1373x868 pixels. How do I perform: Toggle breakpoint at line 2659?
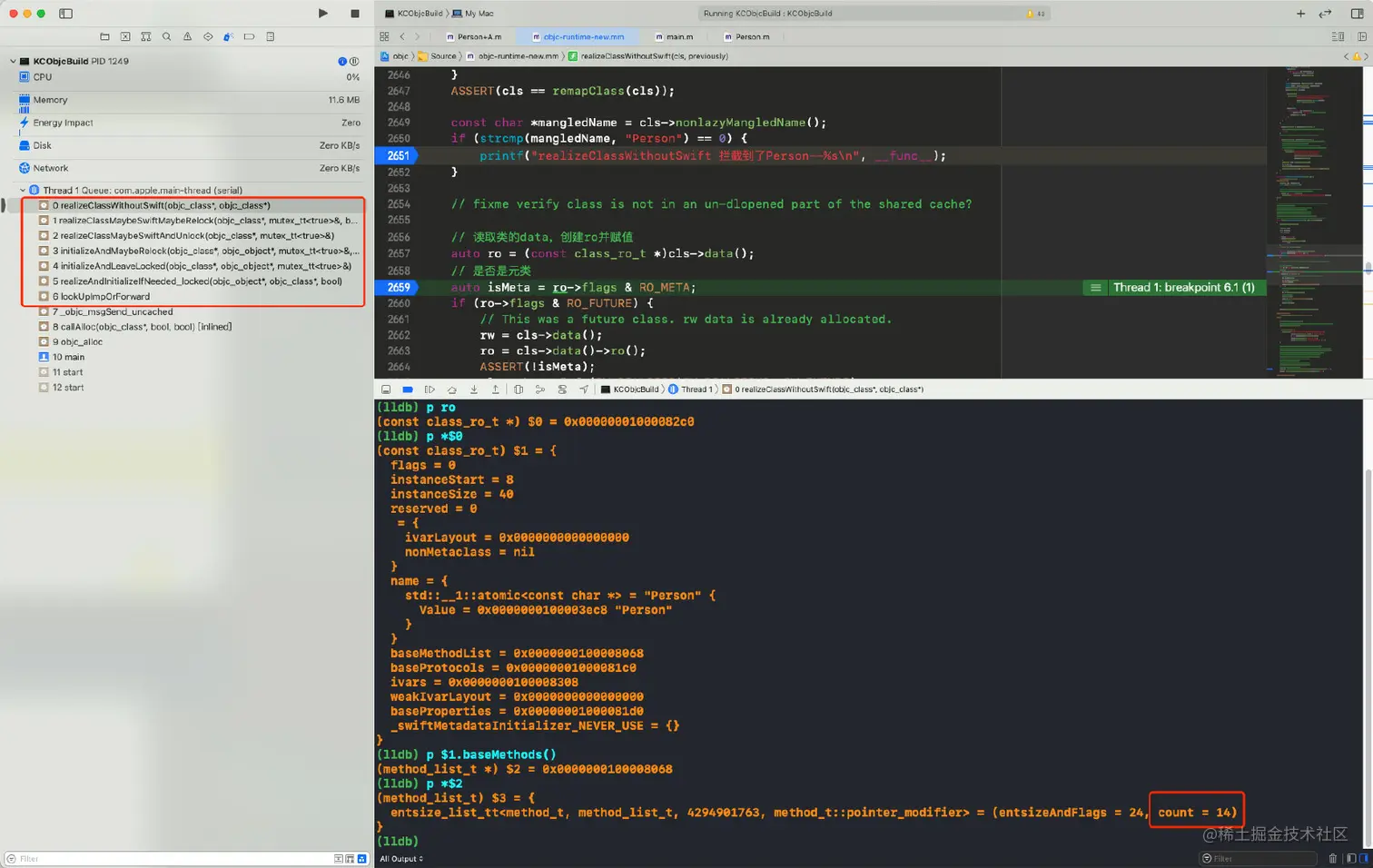[397, 288]
